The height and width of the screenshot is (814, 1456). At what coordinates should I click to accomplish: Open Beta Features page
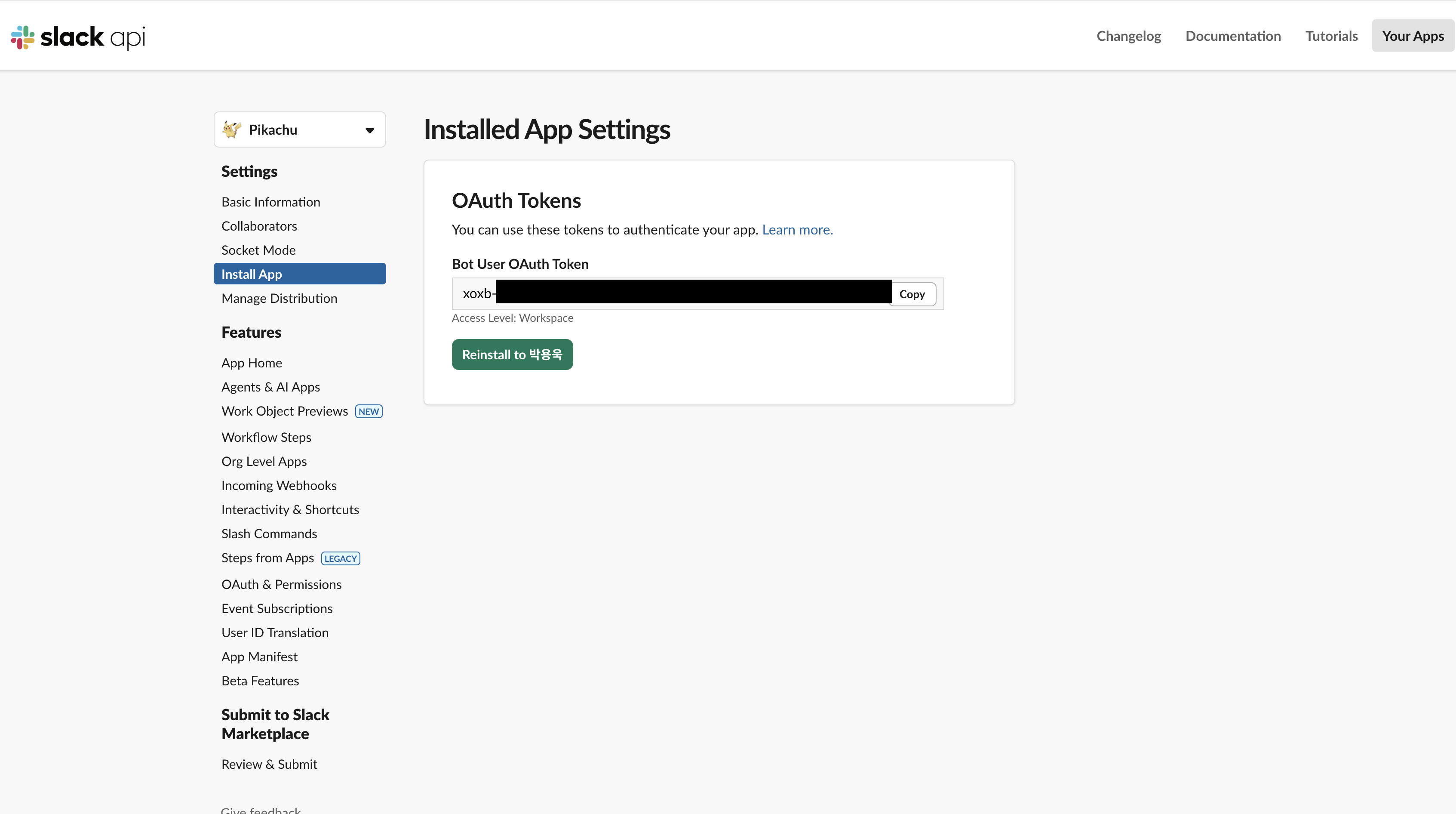260,681
